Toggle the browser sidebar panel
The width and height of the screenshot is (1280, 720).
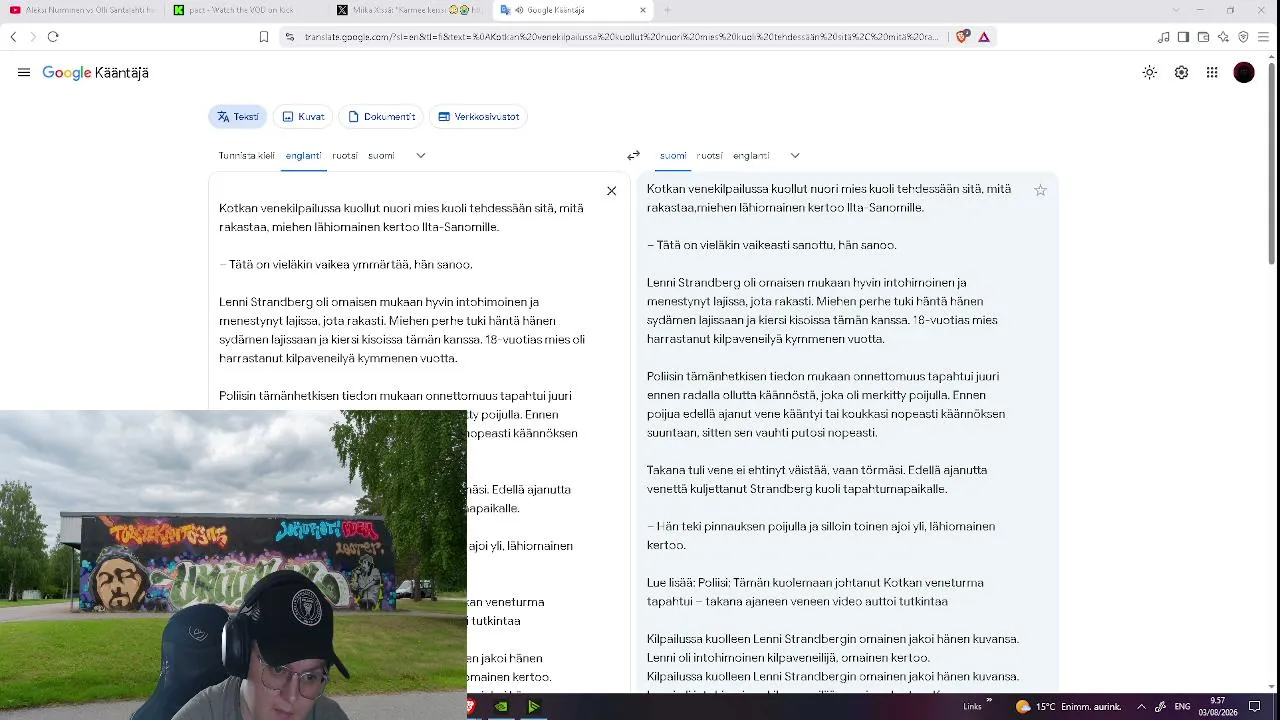(x=1183, y=37)
